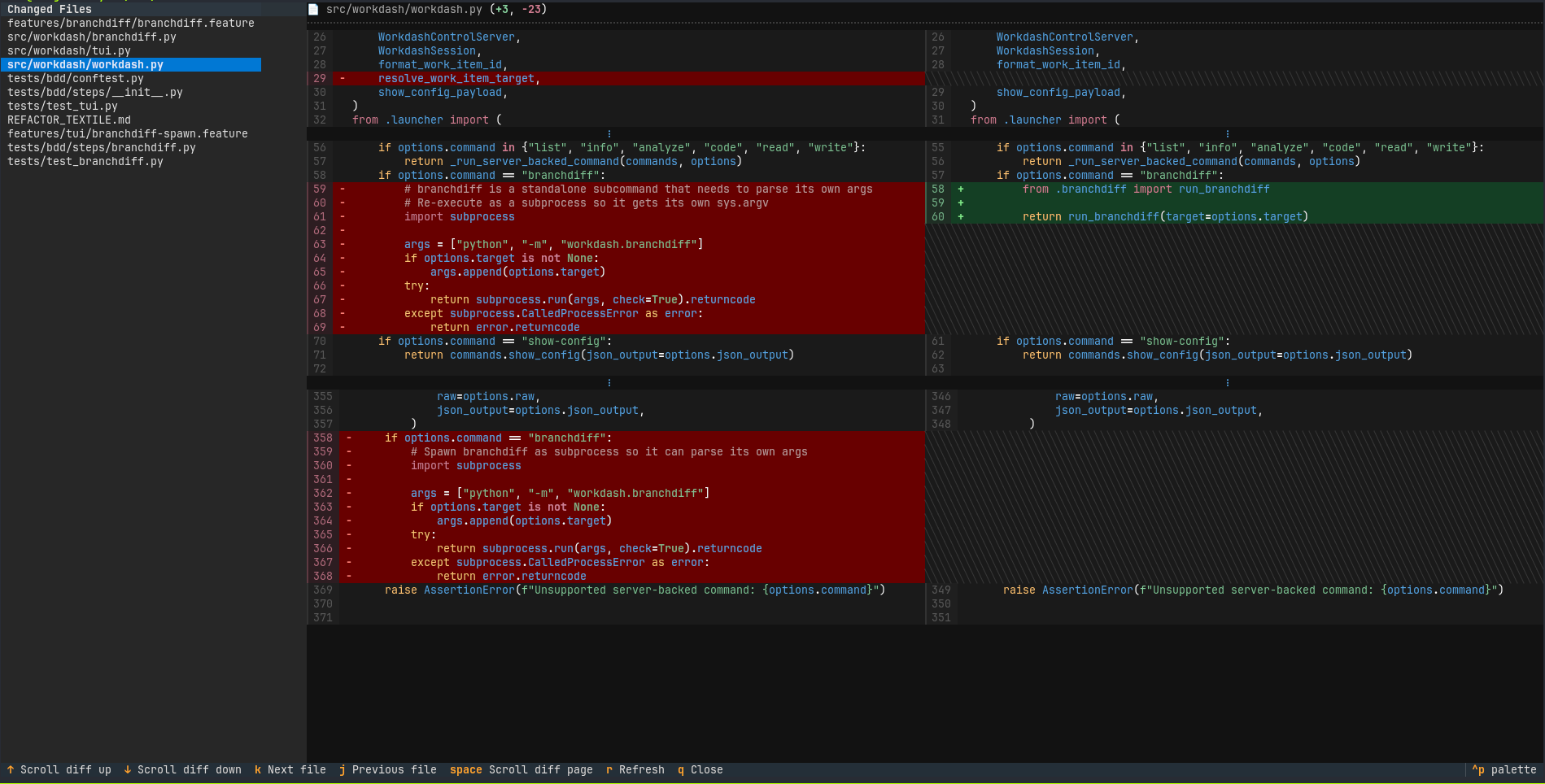Click Changed Files panel title
Image resolution: width=1545 pixels, height=784 pixels.
(50, 10)
